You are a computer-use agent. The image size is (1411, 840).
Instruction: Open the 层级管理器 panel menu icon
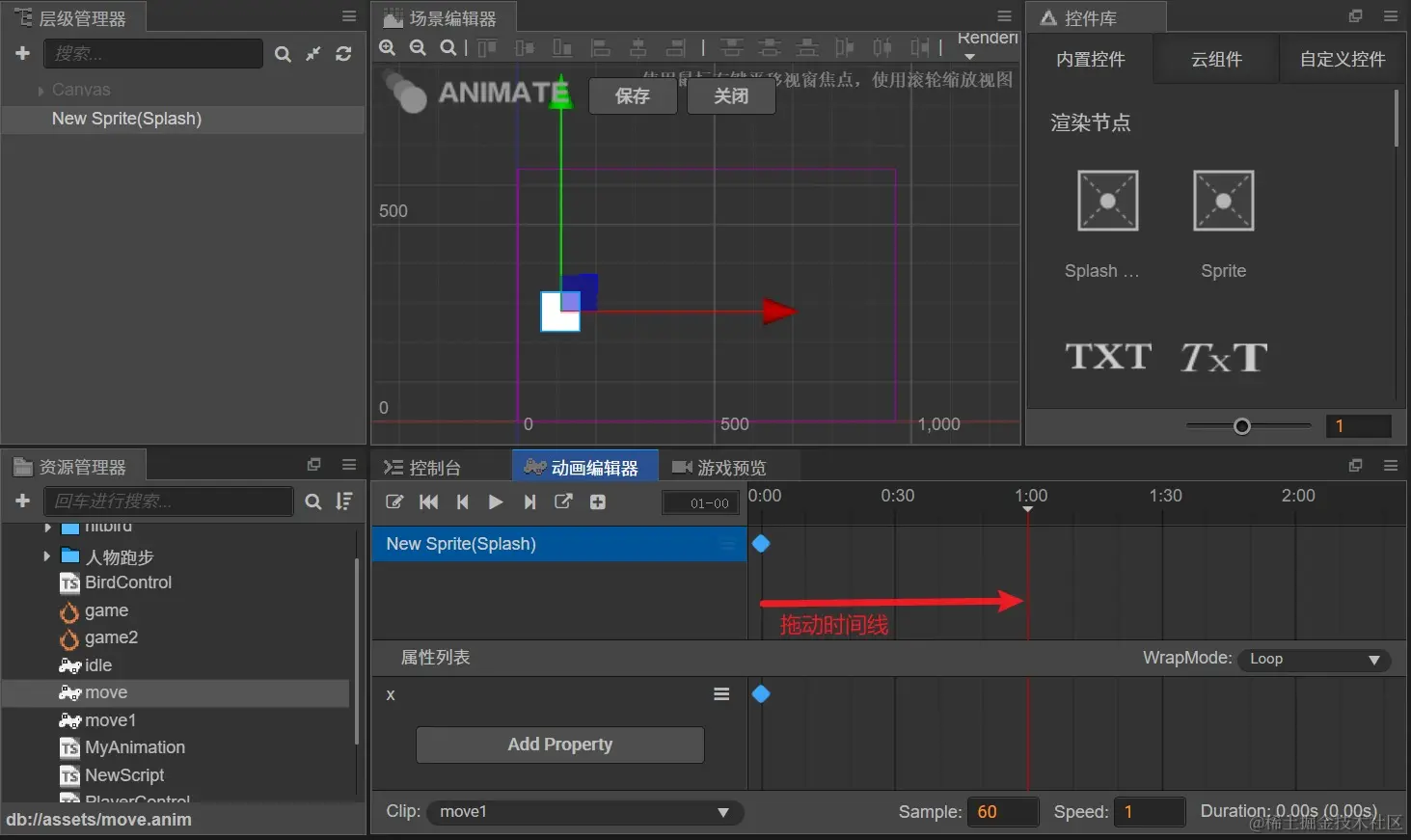click(x=349, y=16)
